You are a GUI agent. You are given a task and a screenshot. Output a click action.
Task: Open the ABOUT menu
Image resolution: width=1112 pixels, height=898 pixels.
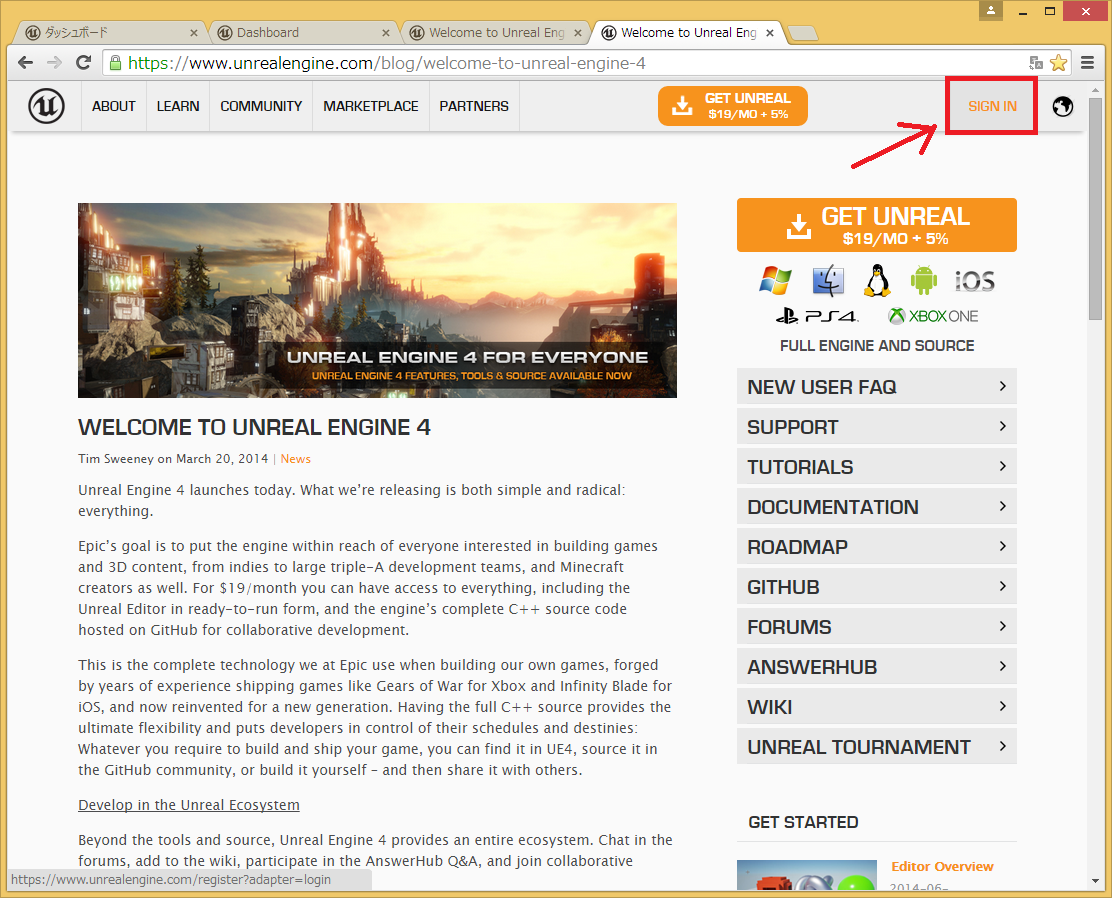coord(113,106)
